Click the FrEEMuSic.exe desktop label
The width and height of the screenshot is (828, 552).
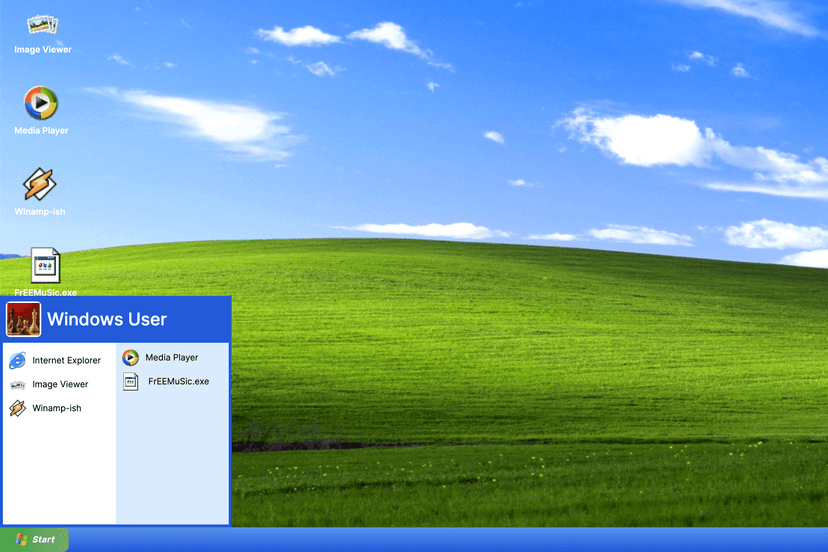pyautogui.click(x=45, y=292)
